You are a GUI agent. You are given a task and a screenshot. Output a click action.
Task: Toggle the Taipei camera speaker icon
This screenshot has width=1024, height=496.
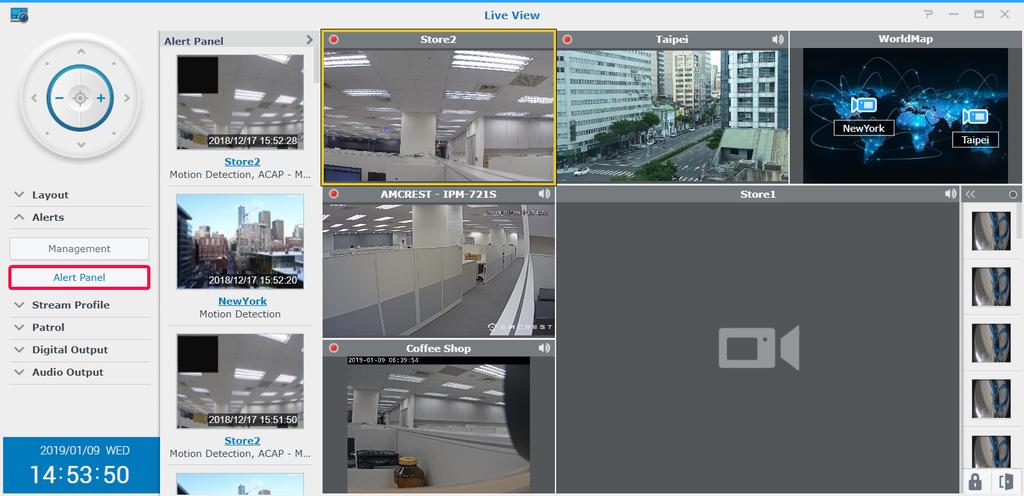(777, 40)
